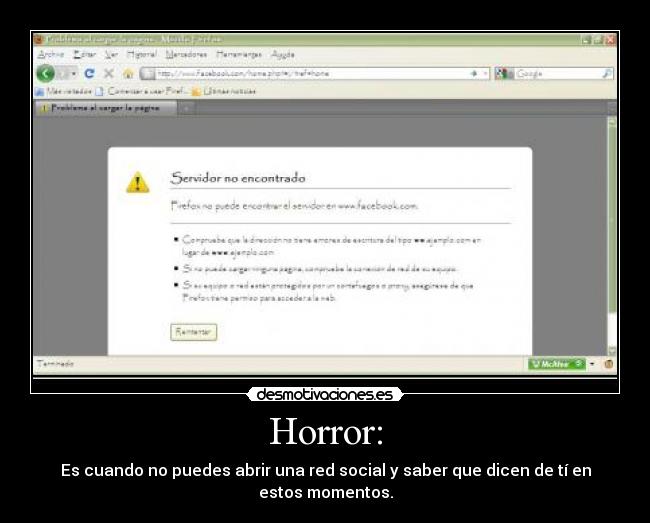
Task: Open the 'Últimas noticias' bookmark feed
Action: tap(223, 91)
